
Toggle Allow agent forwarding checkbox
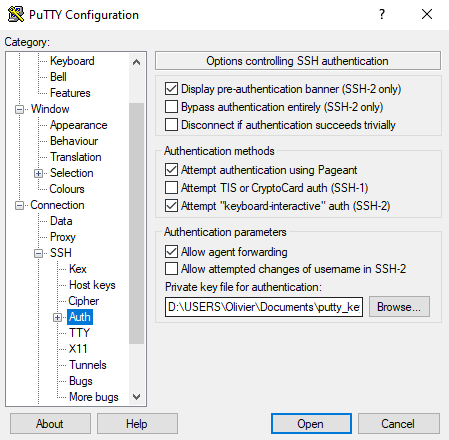(171, 252)
